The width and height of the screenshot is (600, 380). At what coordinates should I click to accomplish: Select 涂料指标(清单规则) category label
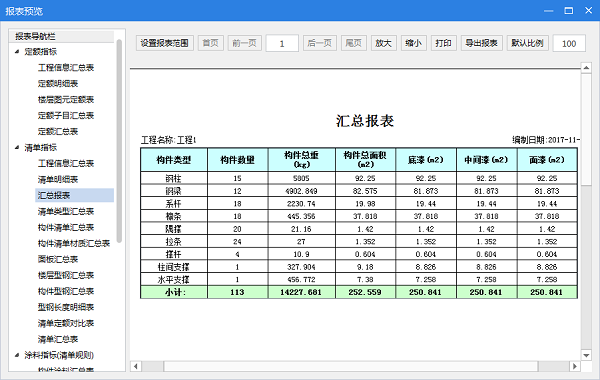click(59, 355)
